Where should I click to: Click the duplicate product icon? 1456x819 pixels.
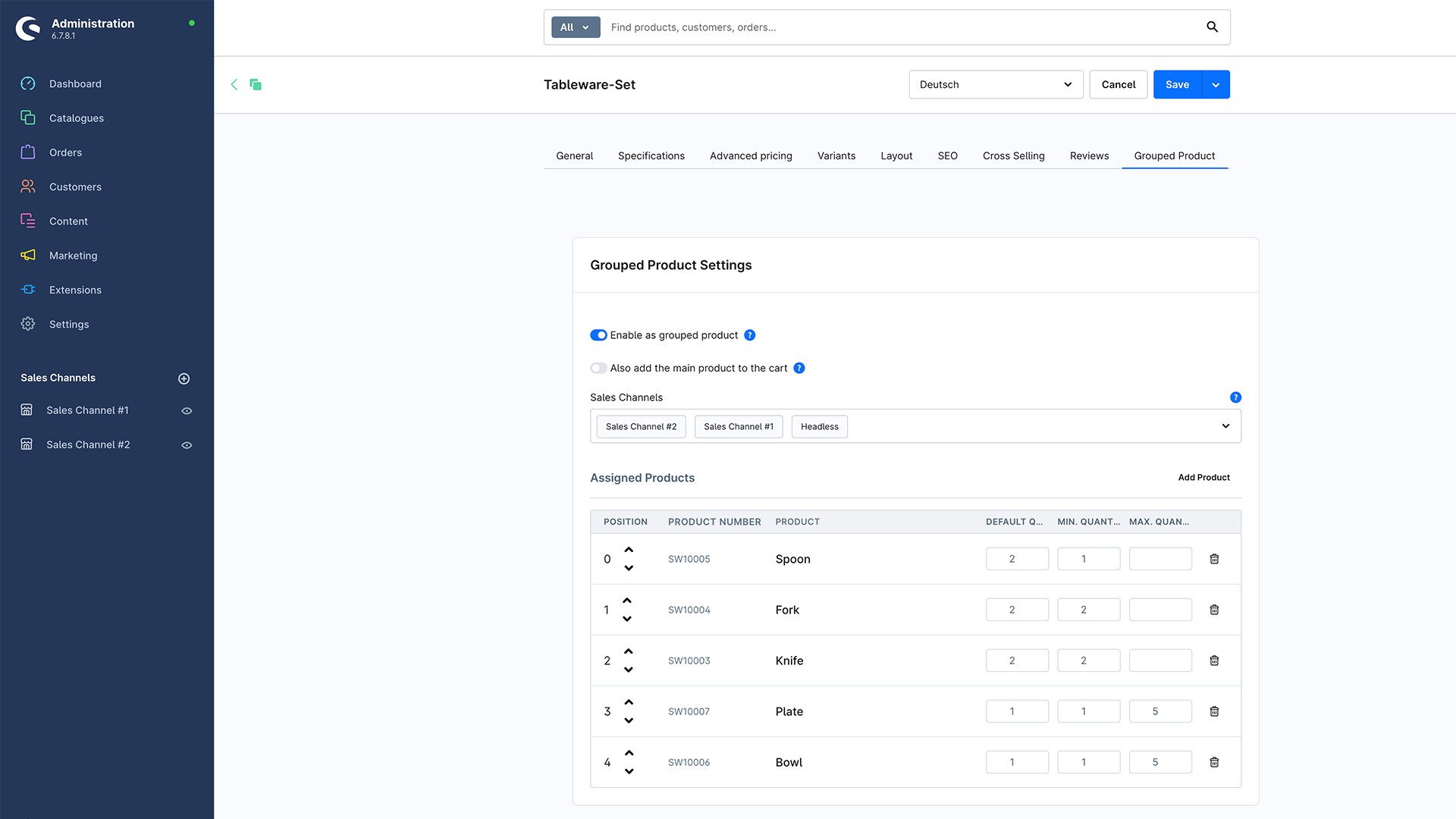[x=256, y=84]
